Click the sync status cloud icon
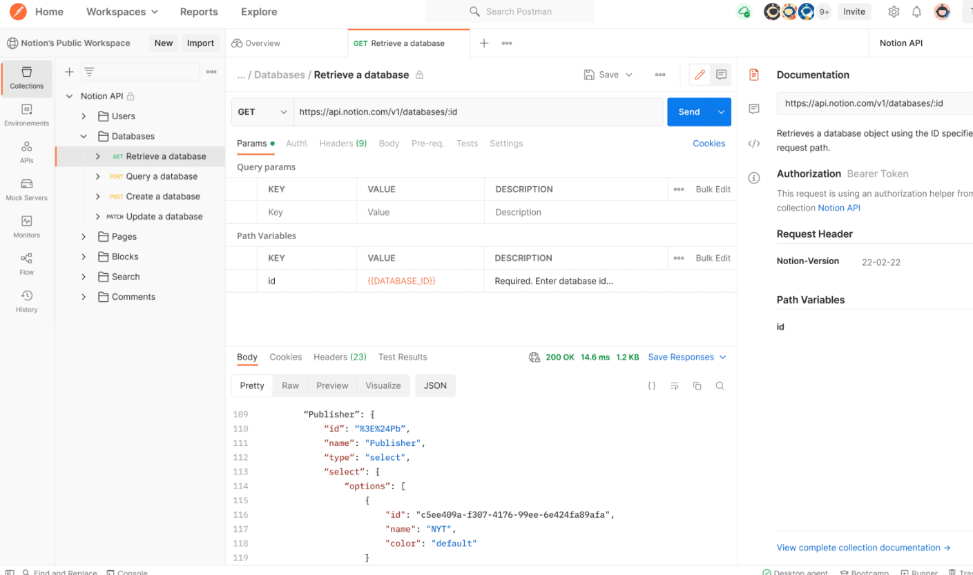 (x=743, y=11)
